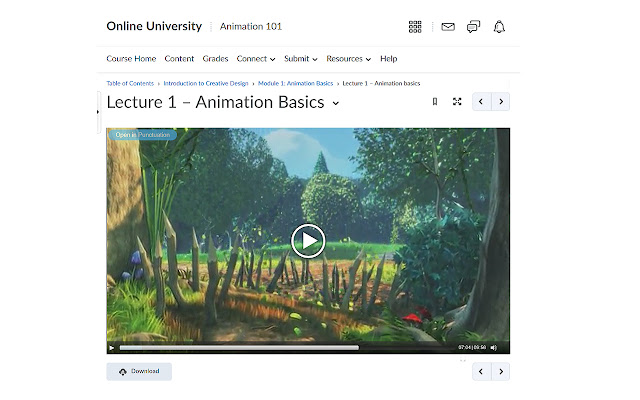The height and width of the screenshot is (400, 640).
Task: Bookmark this lecture with the bookmark icon
Action: point(435,102)
